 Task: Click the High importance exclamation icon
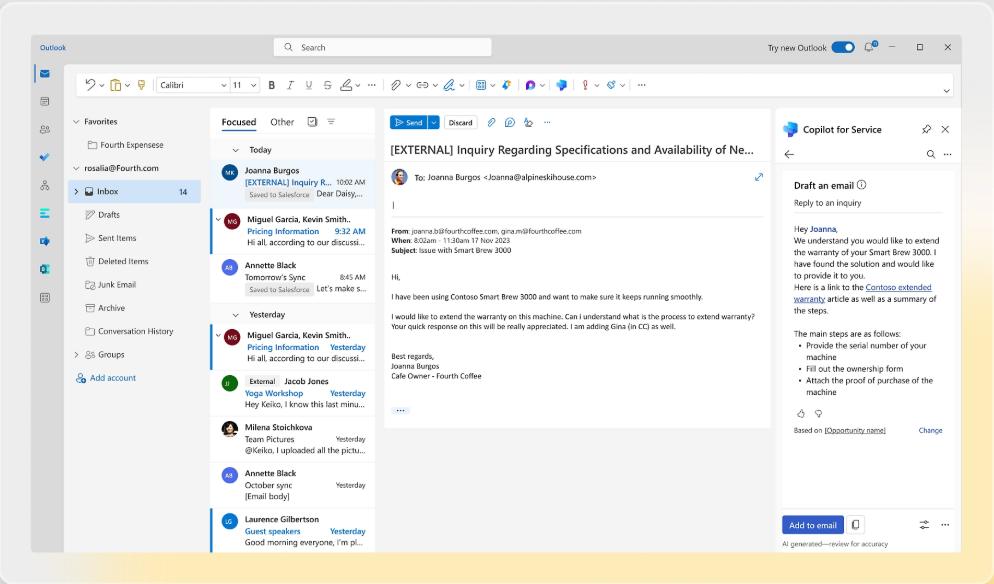point(585,85)
